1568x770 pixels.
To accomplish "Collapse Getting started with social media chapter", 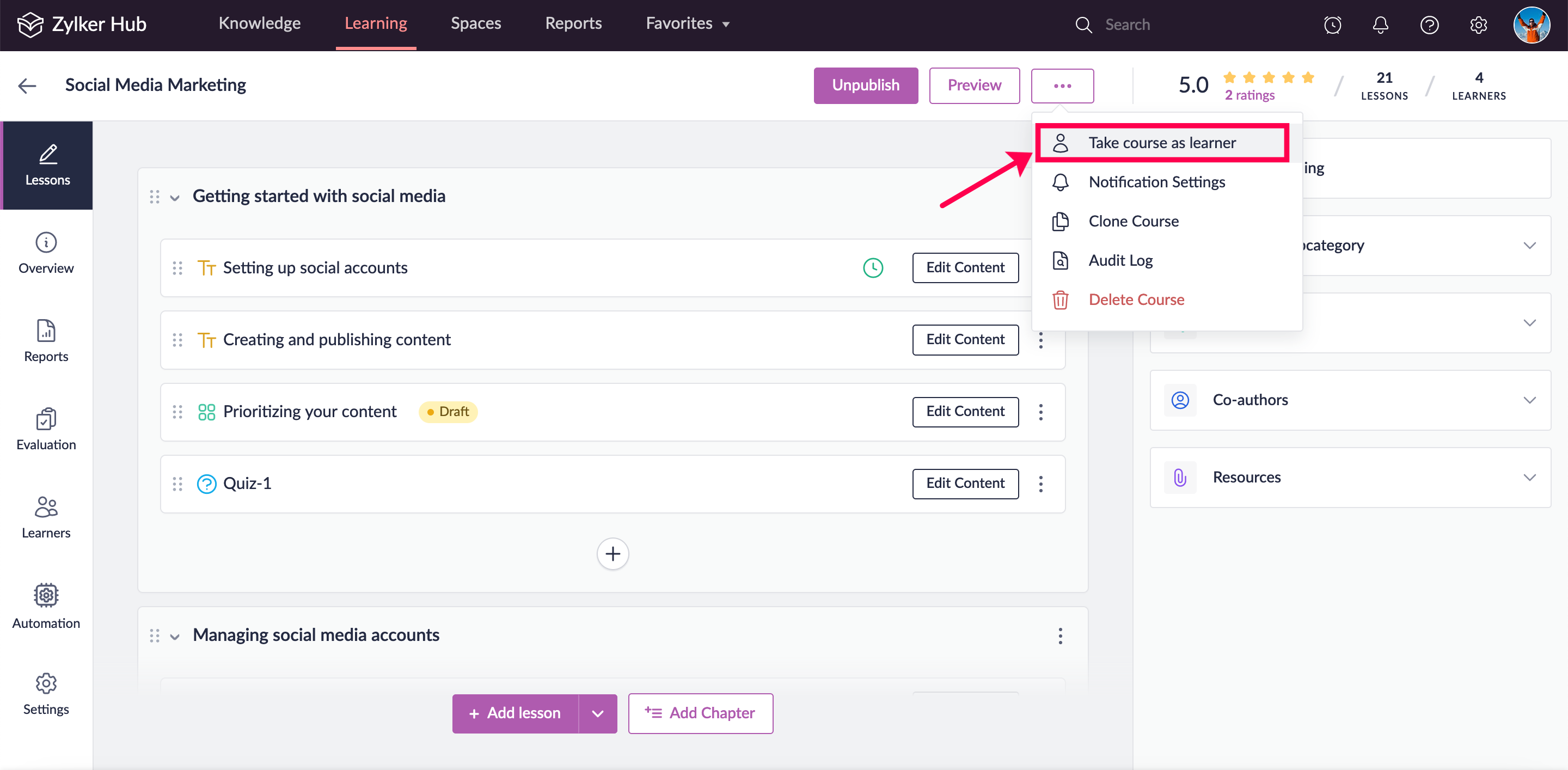I will click(175, 197).
